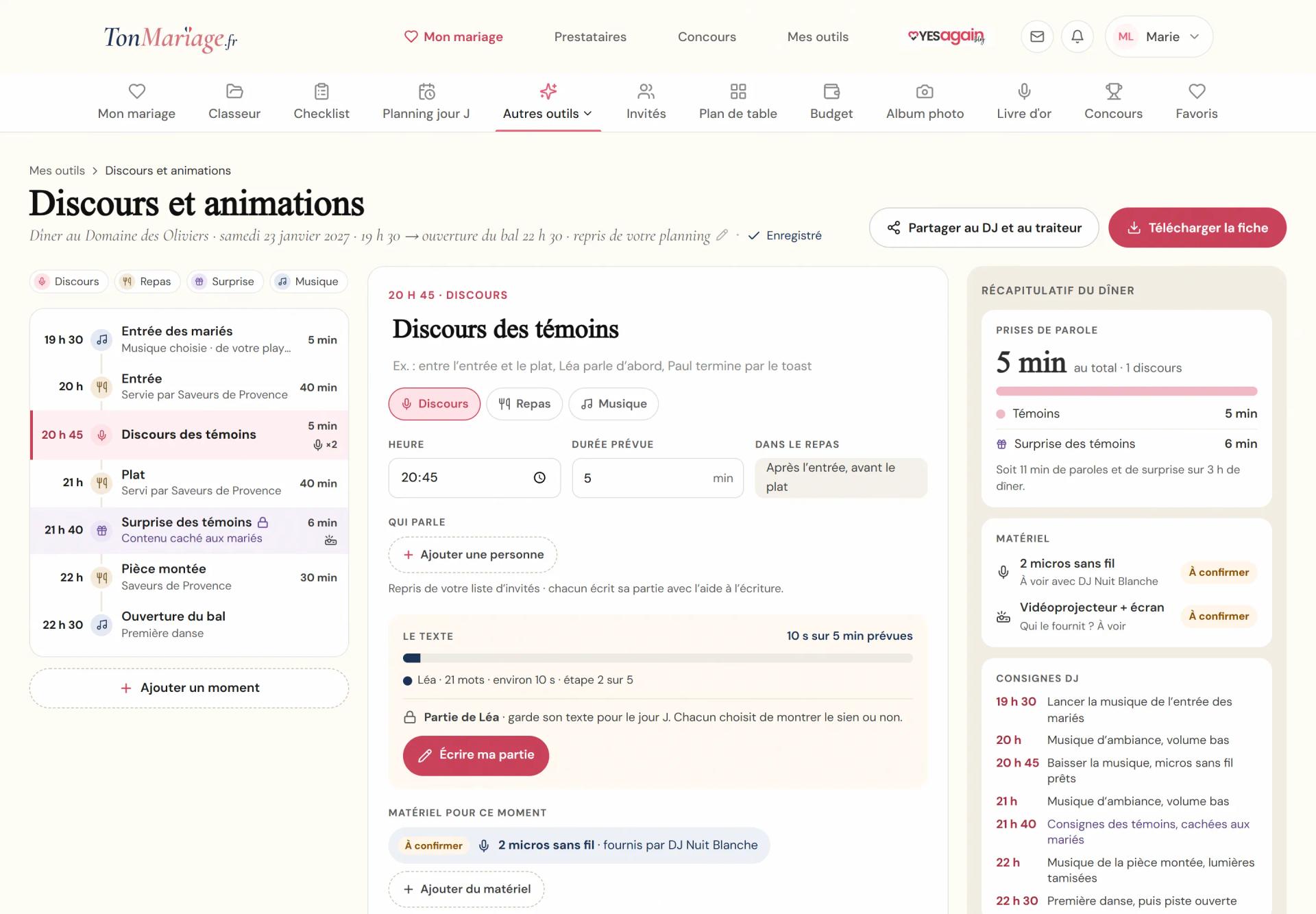Set moment type to Repas
Viewport: 1316px width, 914px height.
524,404
